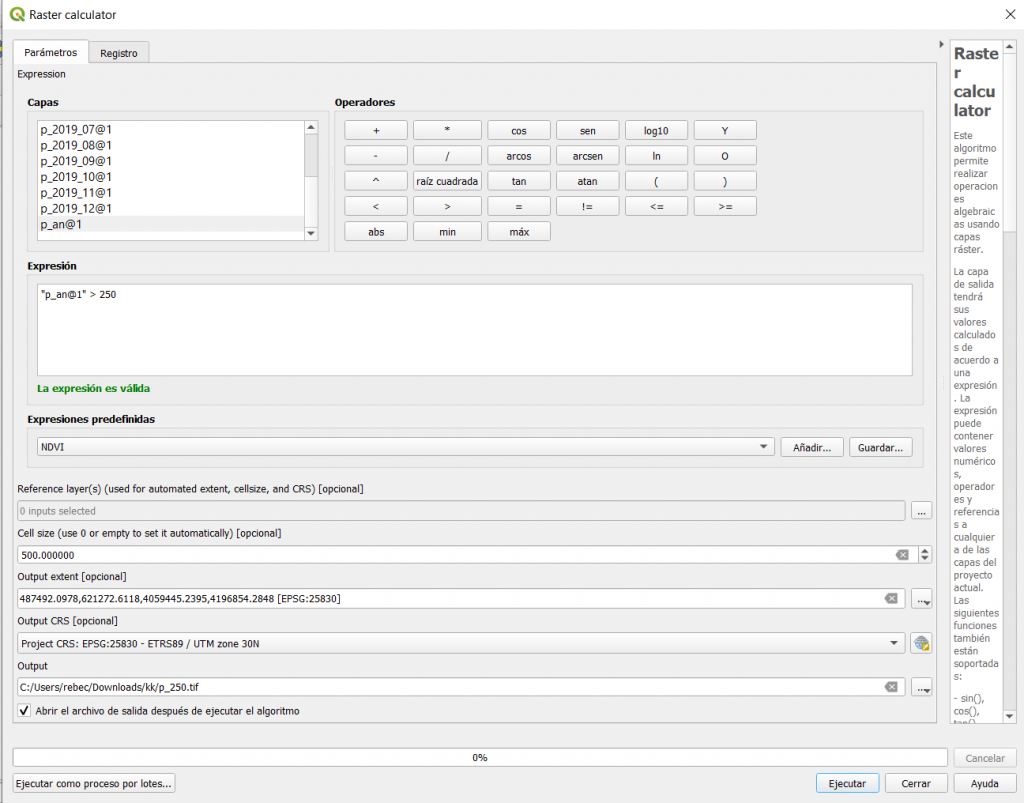
Task: Clear the Output file path text
Action: point(890,687)
